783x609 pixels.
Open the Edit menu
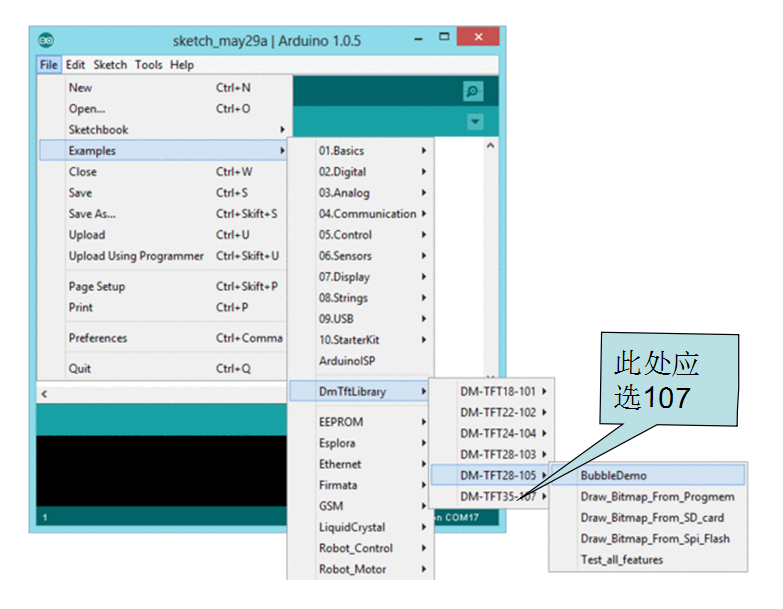[75, 65]
